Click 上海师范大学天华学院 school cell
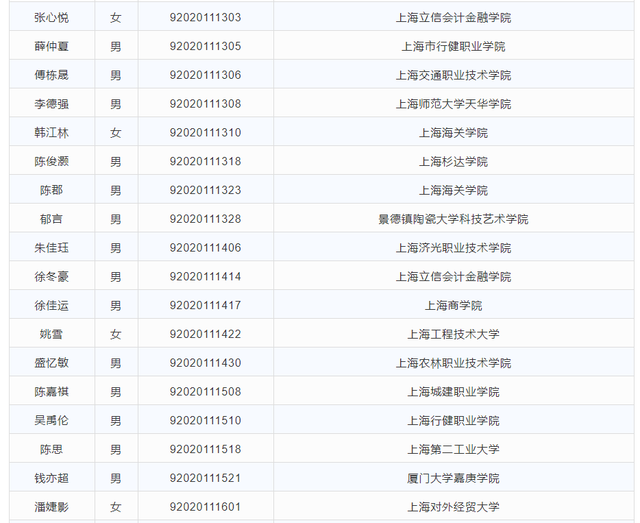The image size is (640, 523). 453,104
